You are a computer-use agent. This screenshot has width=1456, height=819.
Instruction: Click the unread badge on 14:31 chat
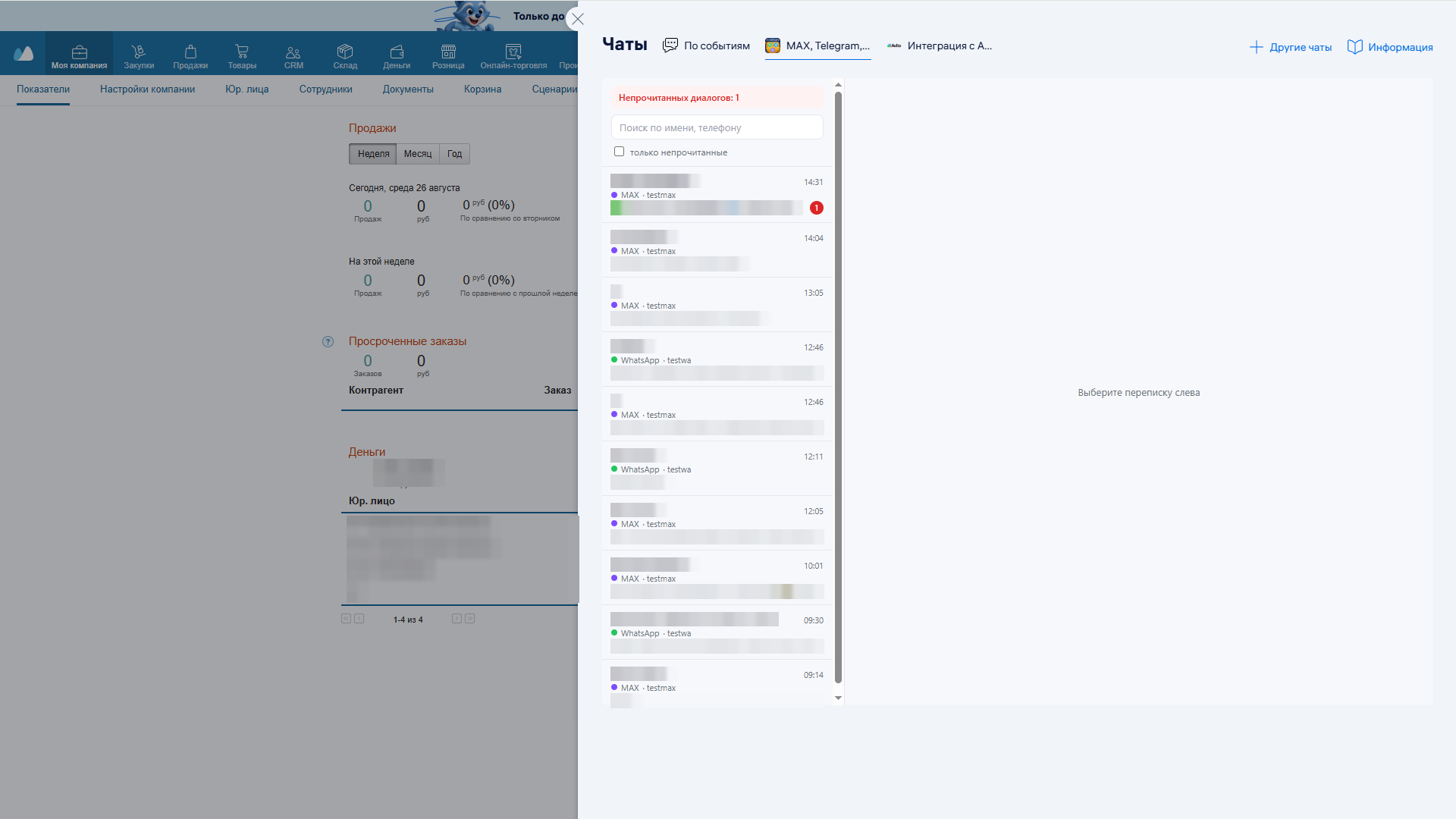coord(817,208)
